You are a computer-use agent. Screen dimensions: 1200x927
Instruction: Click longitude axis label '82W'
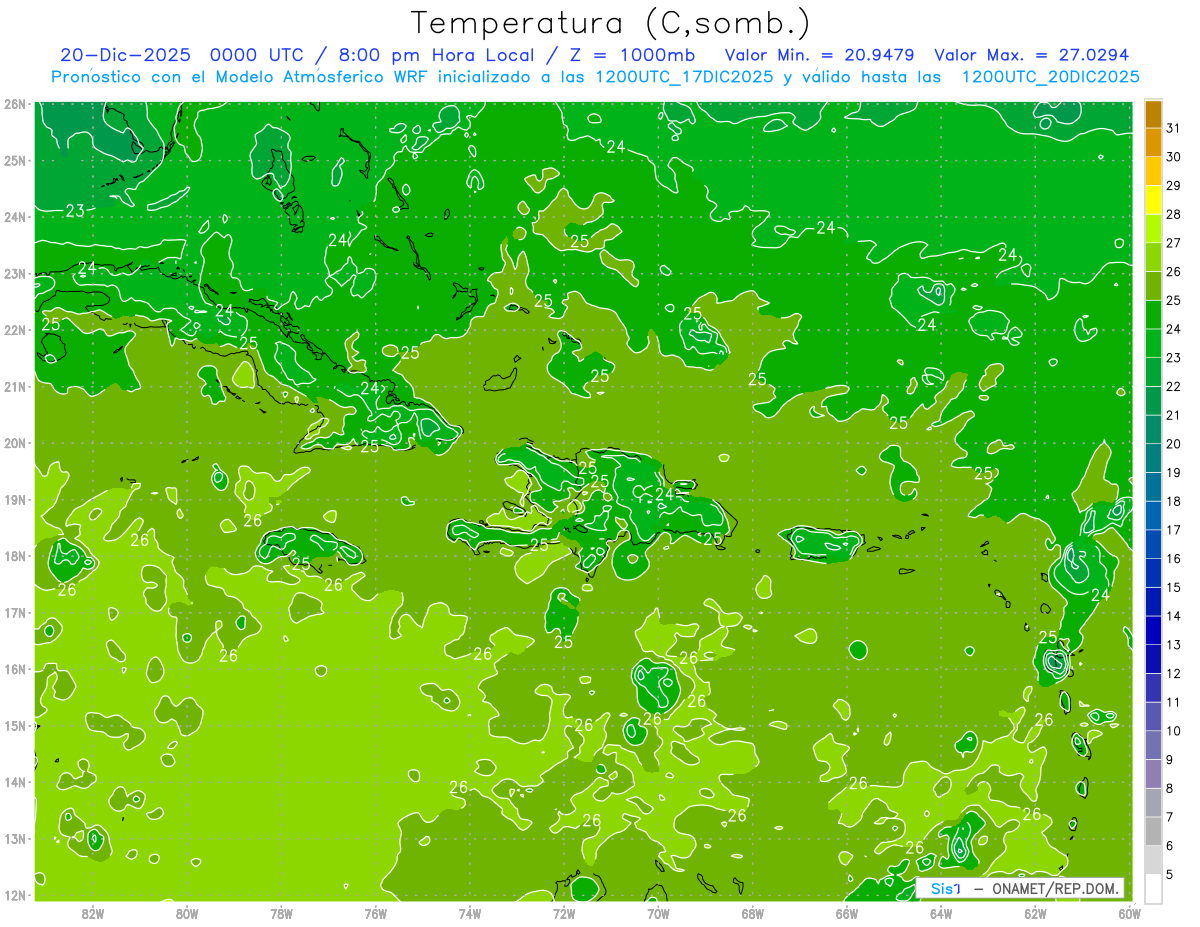pyautogui.click(x=93, y=913)
